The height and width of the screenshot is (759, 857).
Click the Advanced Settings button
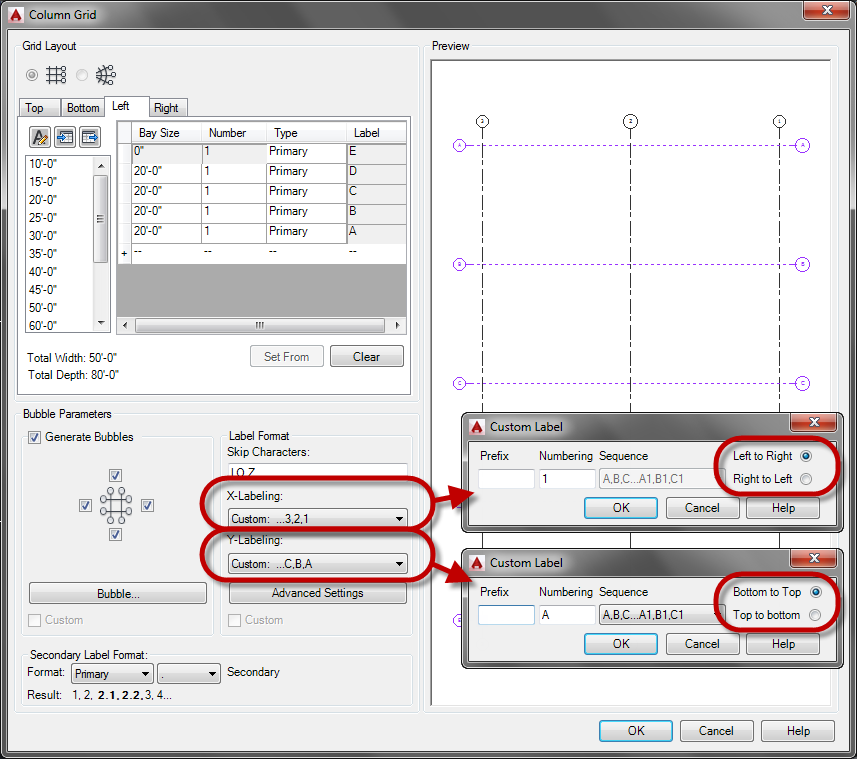point(317,595)
